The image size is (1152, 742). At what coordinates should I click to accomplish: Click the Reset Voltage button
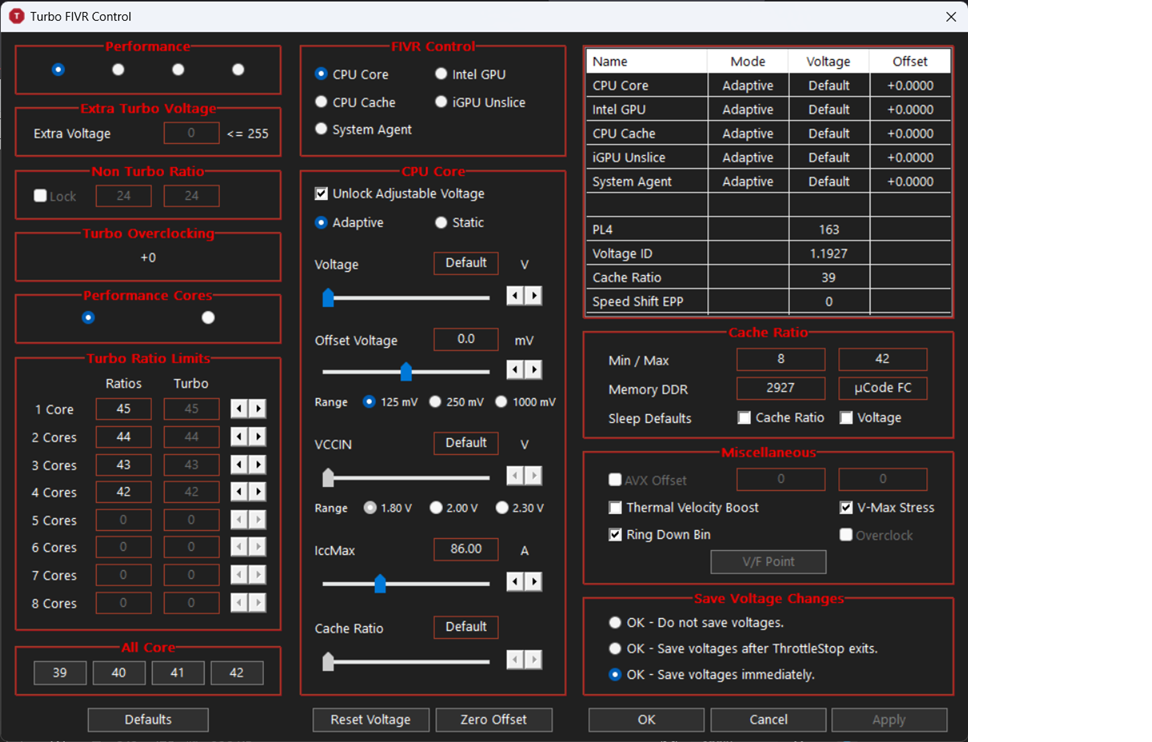(371, 720)
